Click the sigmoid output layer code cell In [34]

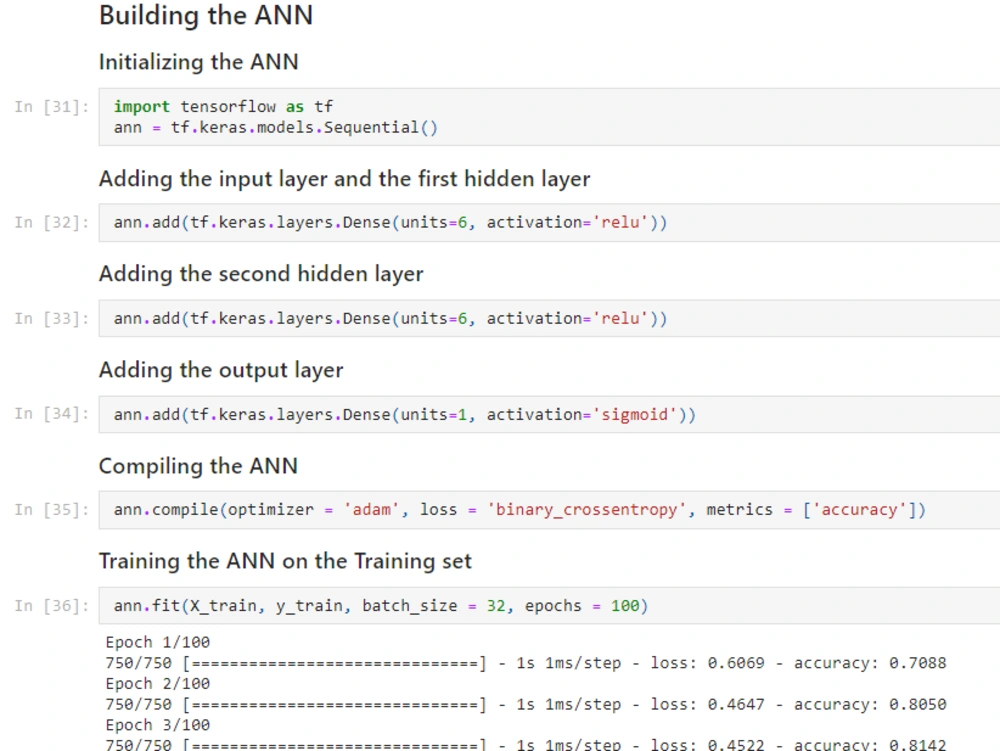[x=549, y=414]
